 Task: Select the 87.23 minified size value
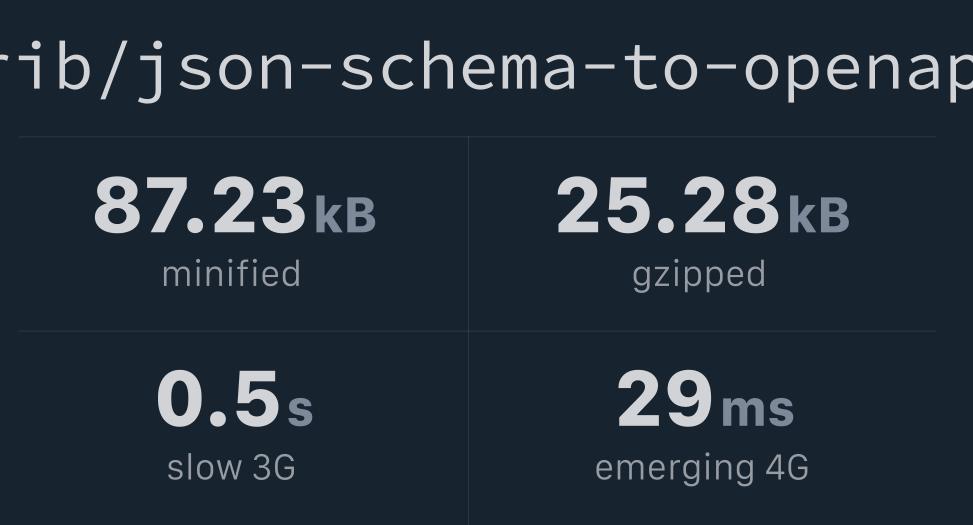click(x=200, y=205)
